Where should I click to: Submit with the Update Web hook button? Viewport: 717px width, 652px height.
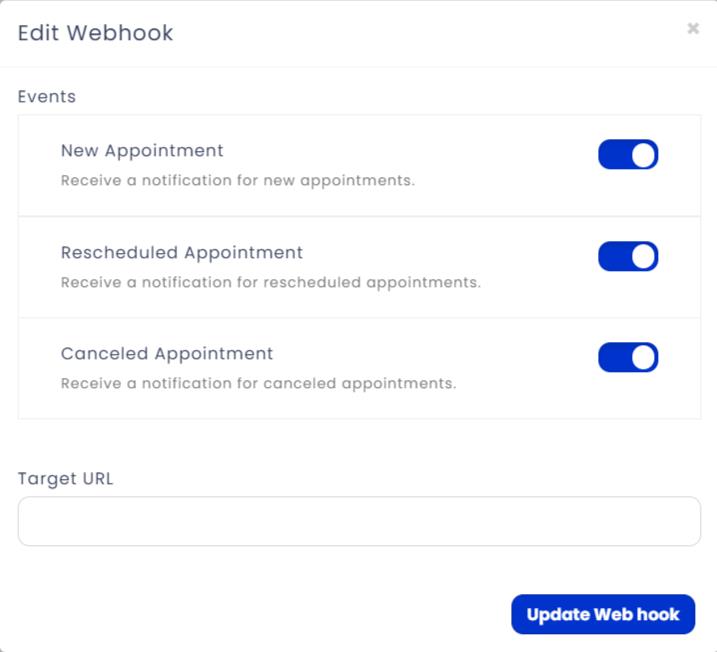click(603, 614)
